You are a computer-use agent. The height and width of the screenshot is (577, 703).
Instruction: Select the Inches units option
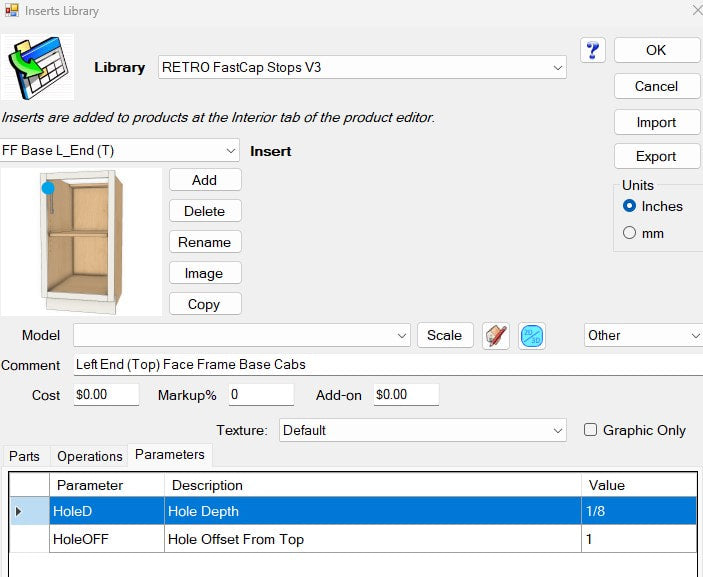click(630, 206)
